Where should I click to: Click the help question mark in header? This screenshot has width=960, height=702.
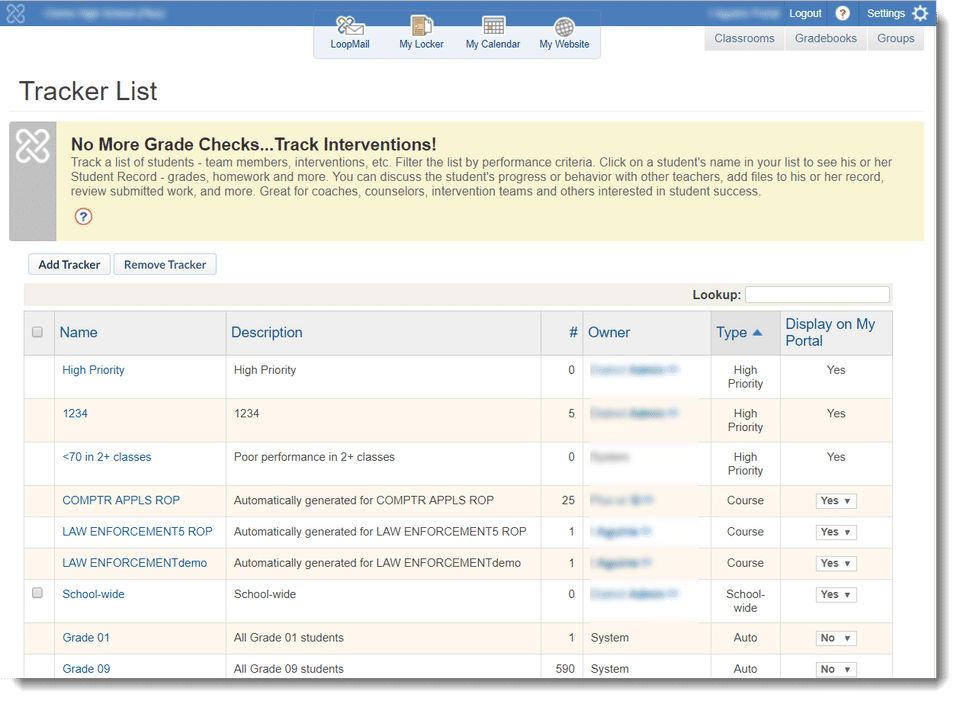pos(842,13)
